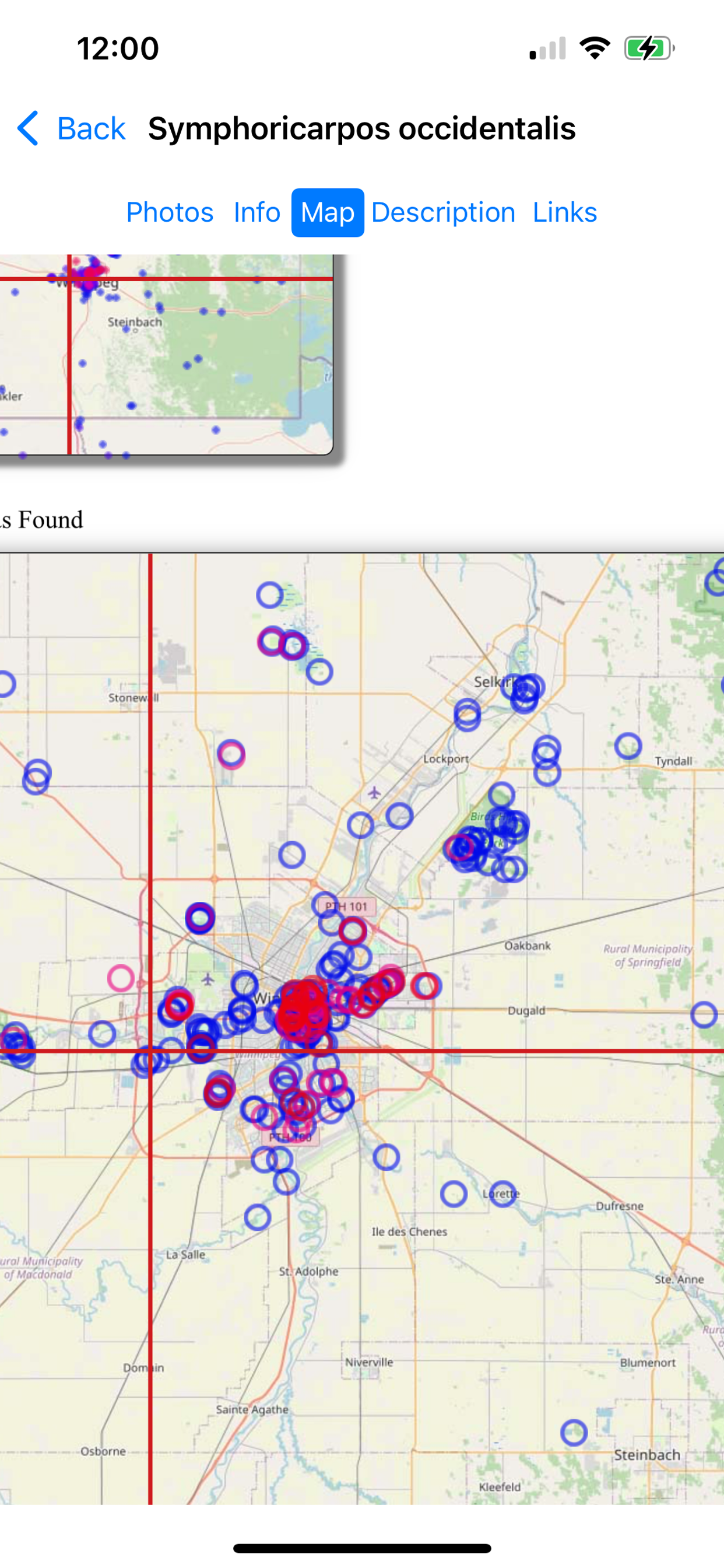Image resolution: width=724 pixels, height=1568 pixels.
Task: Click the Ste. Anne label
Action: tap(679, 1279)
